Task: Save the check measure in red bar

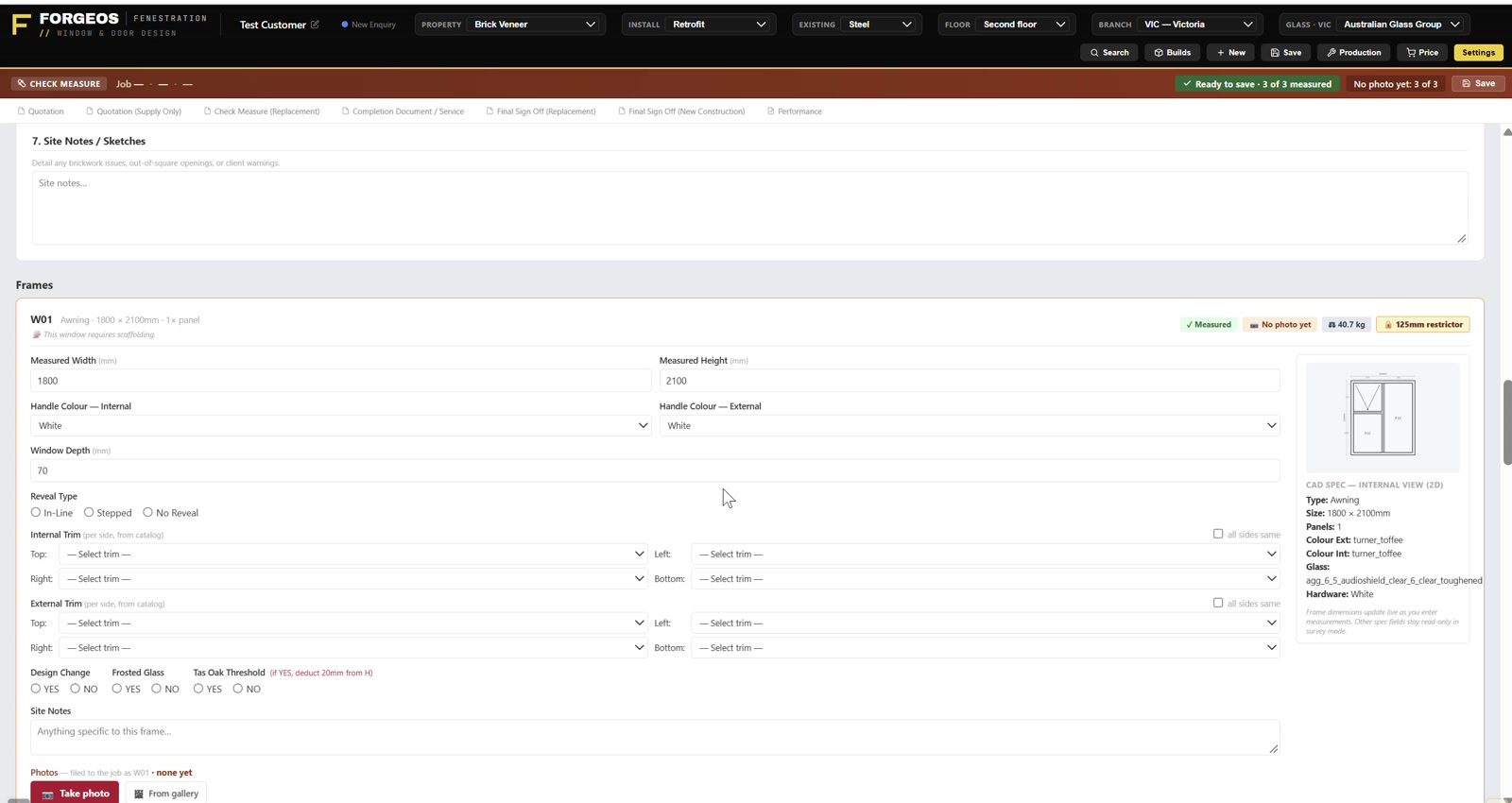Action: point(1478,84)
